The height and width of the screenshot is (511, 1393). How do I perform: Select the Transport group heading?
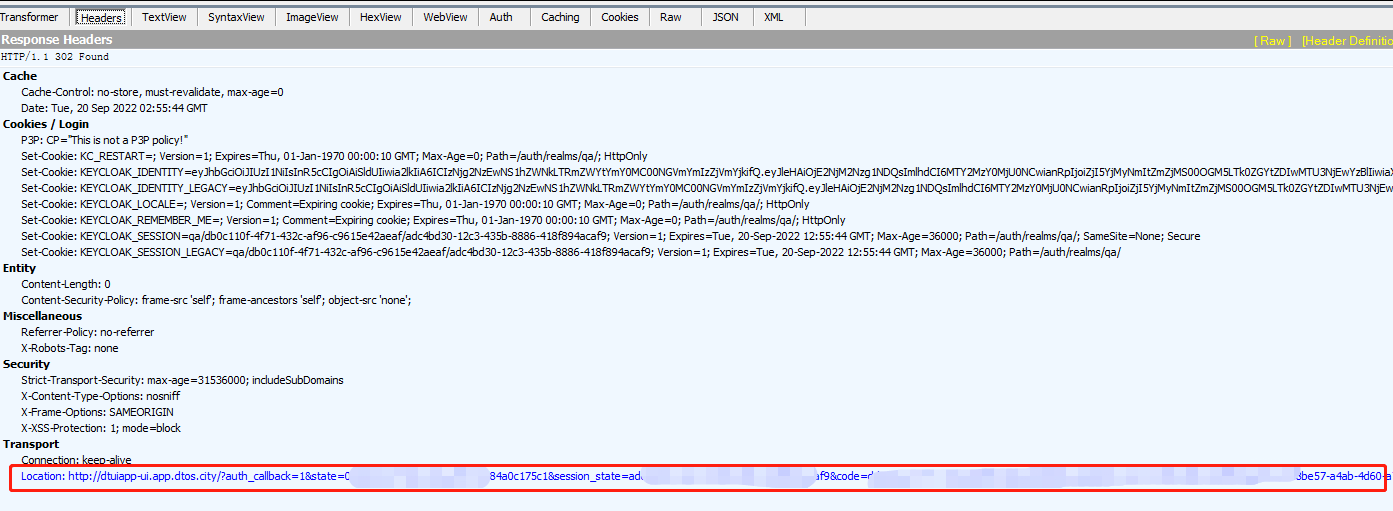(31, 444)
